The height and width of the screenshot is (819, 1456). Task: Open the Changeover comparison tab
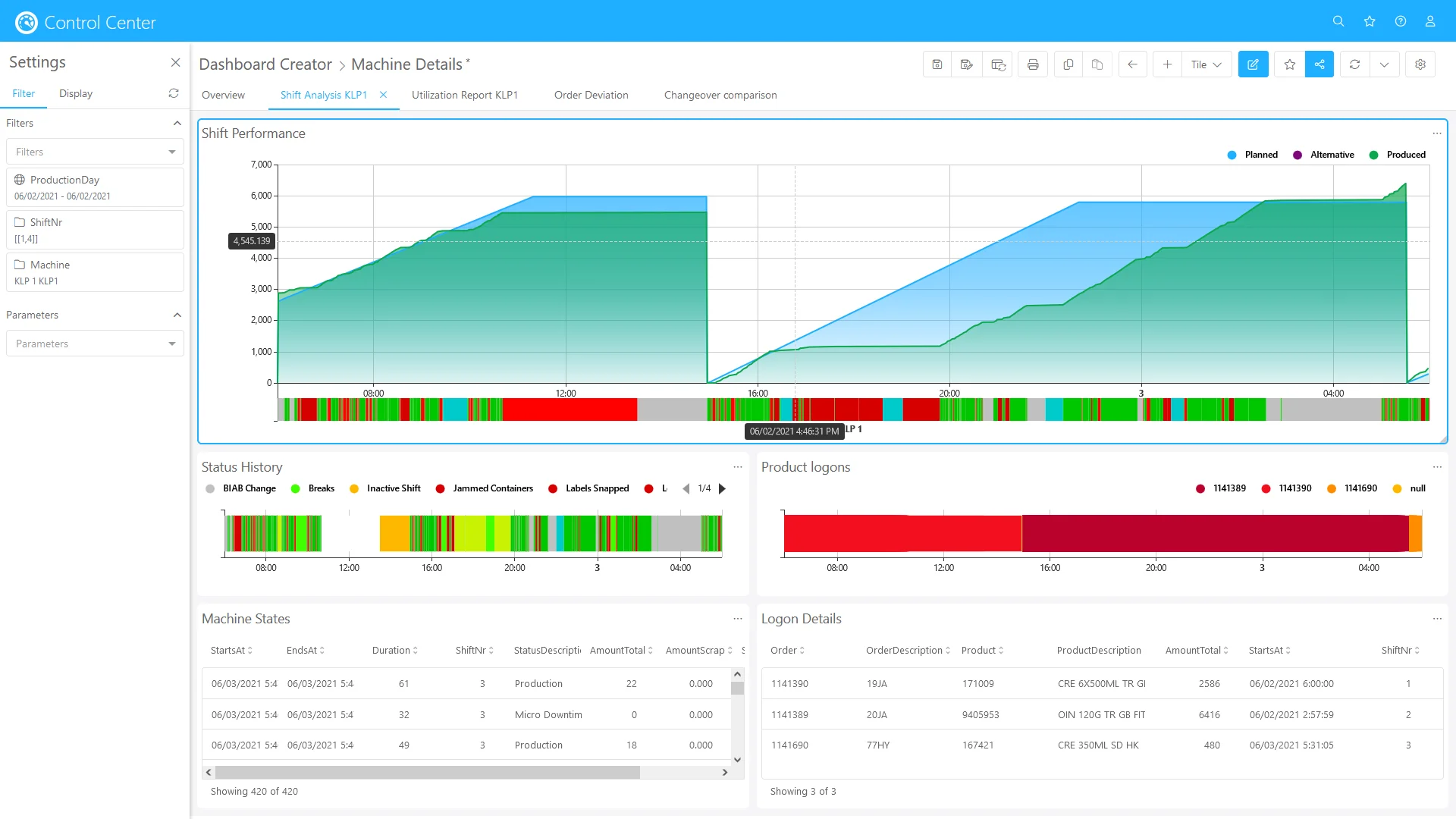point(720,95)
